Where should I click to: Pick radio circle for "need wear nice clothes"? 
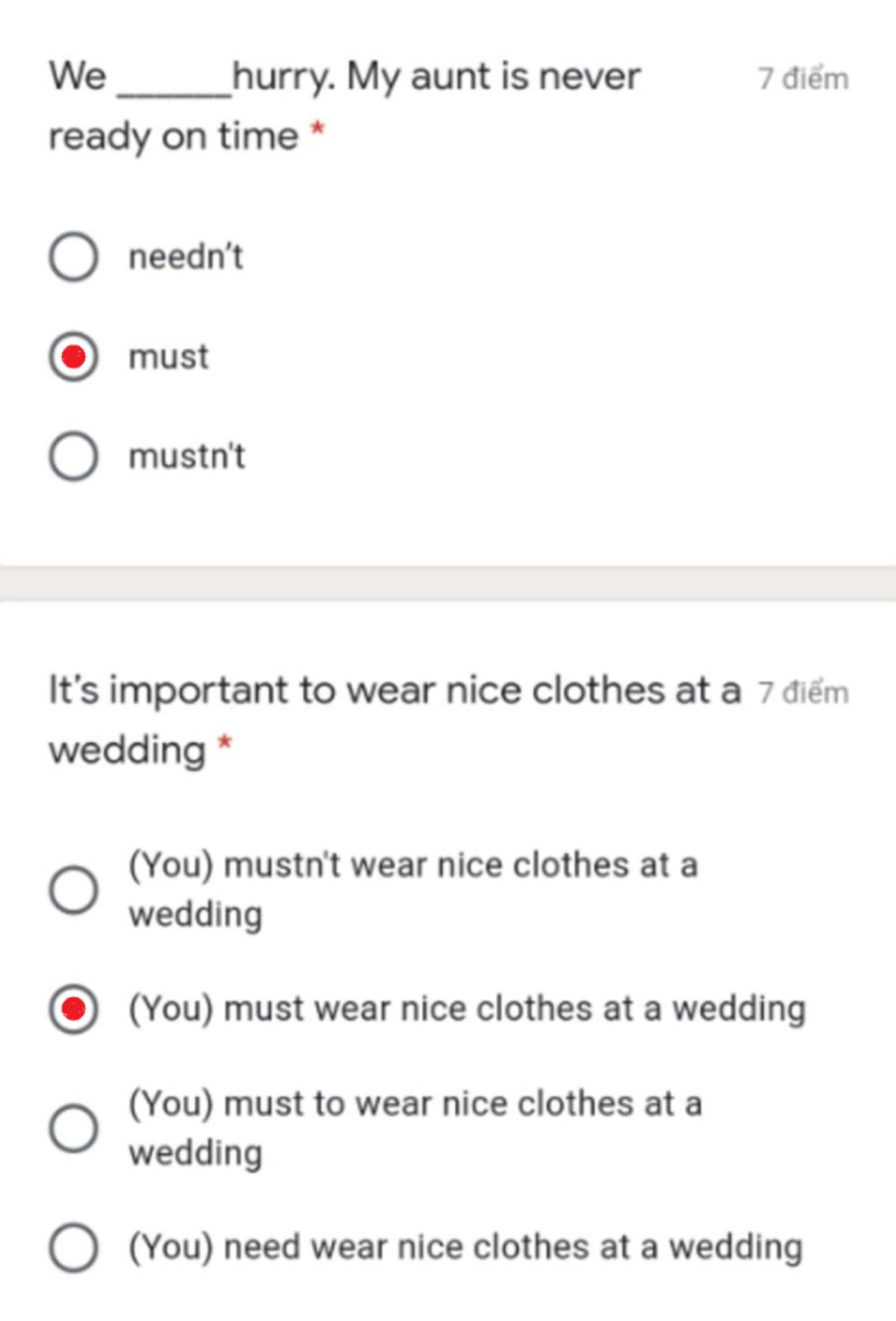[x=73, y=1247]
